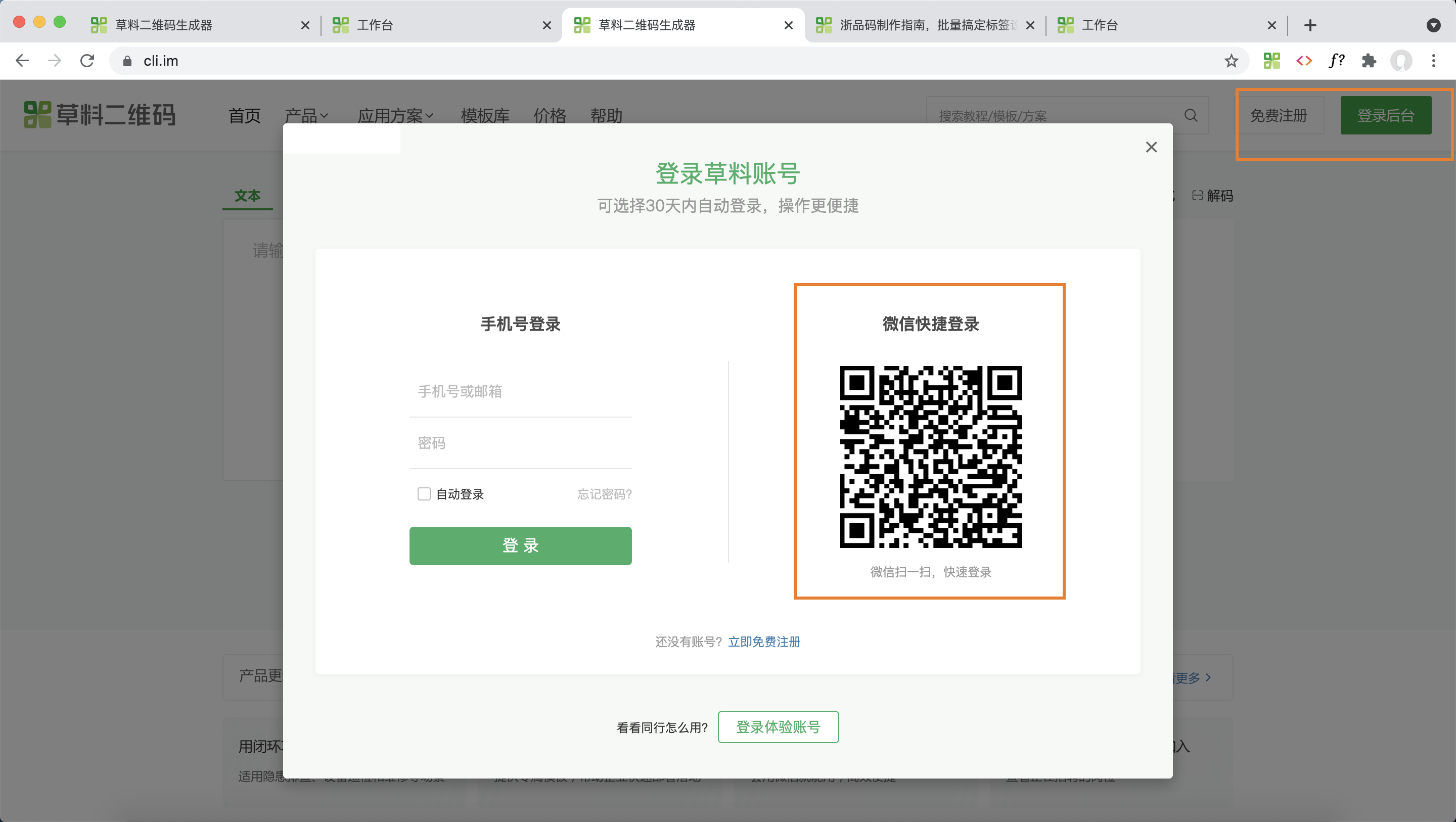
Task: Open the 首页 nav item
Action: 244,115
